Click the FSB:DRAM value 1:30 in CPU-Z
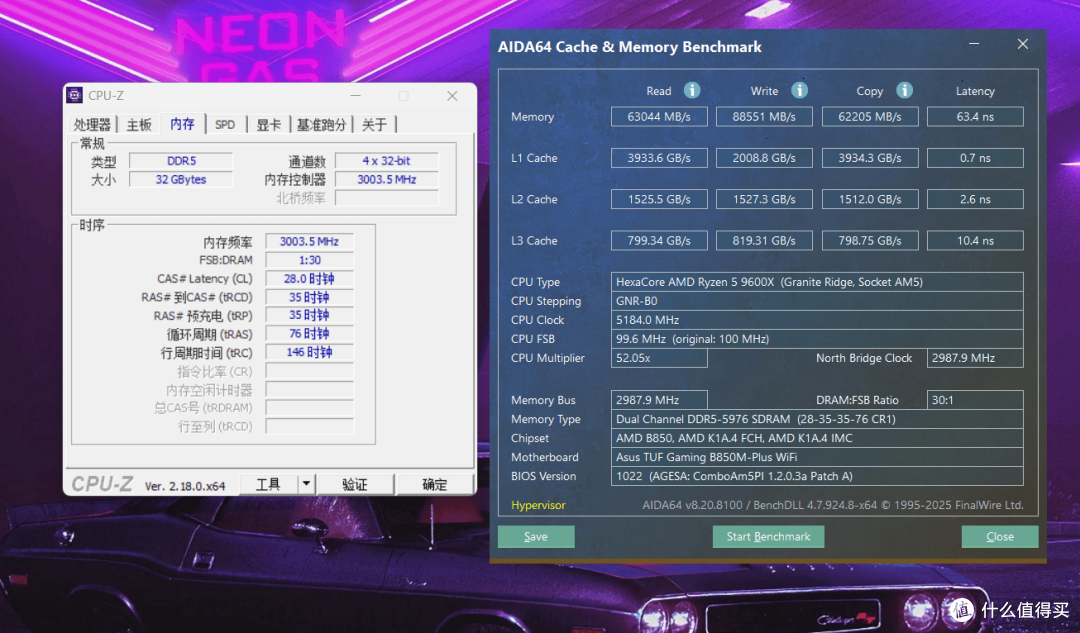This screenshot has height=633, width=1080. point(309,260)
